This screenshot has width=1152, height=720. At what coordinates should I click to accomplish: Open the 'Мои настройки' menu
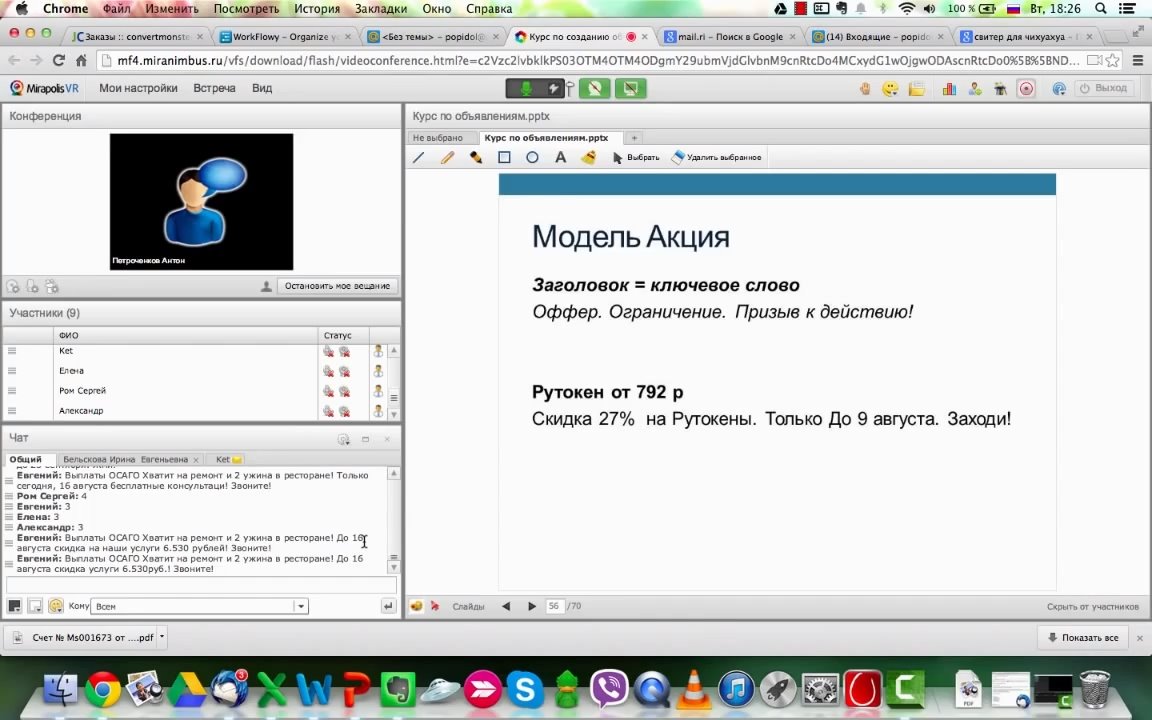click(x=138, y=88)
